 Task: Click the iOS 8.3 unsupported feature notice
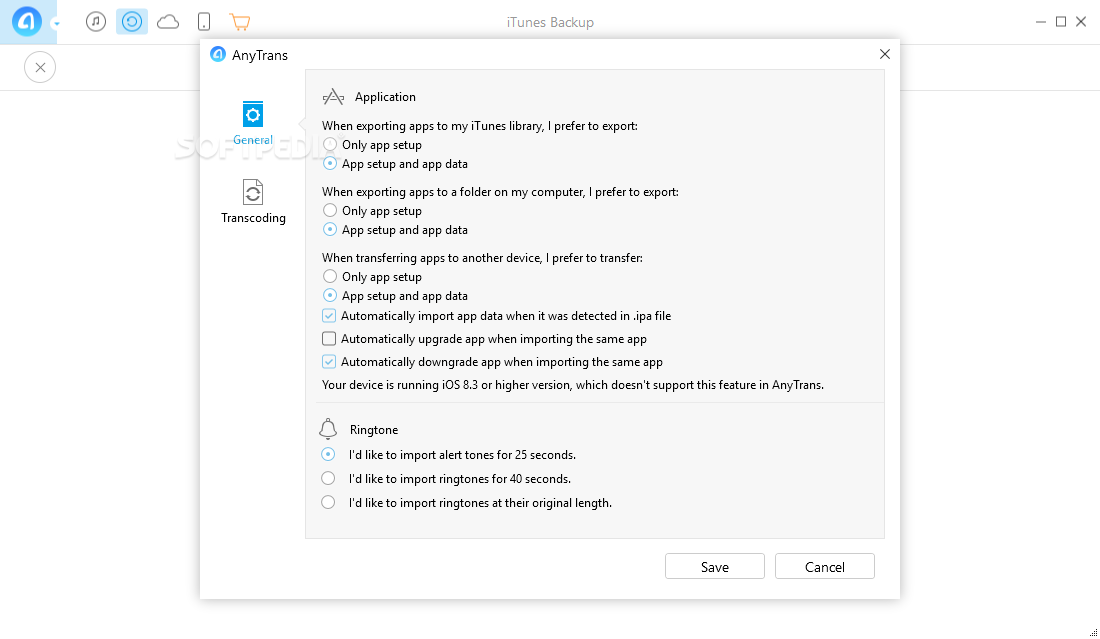(572, 385)
